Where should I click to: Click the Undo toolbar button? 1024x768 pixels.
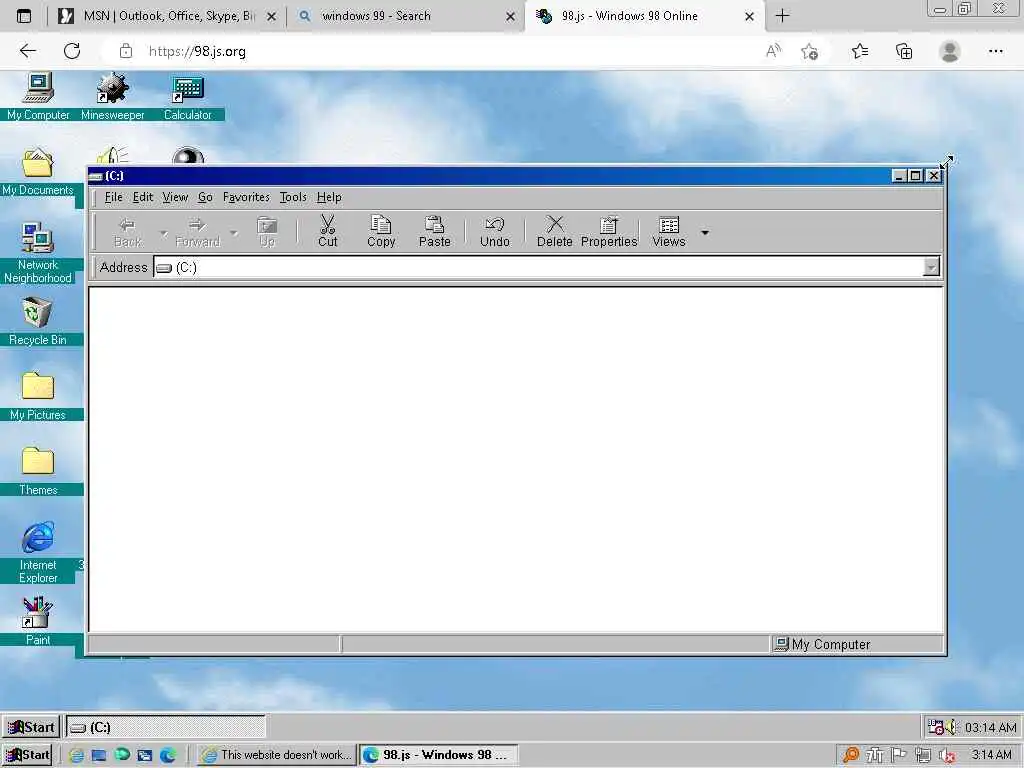[x=494, y=232]
